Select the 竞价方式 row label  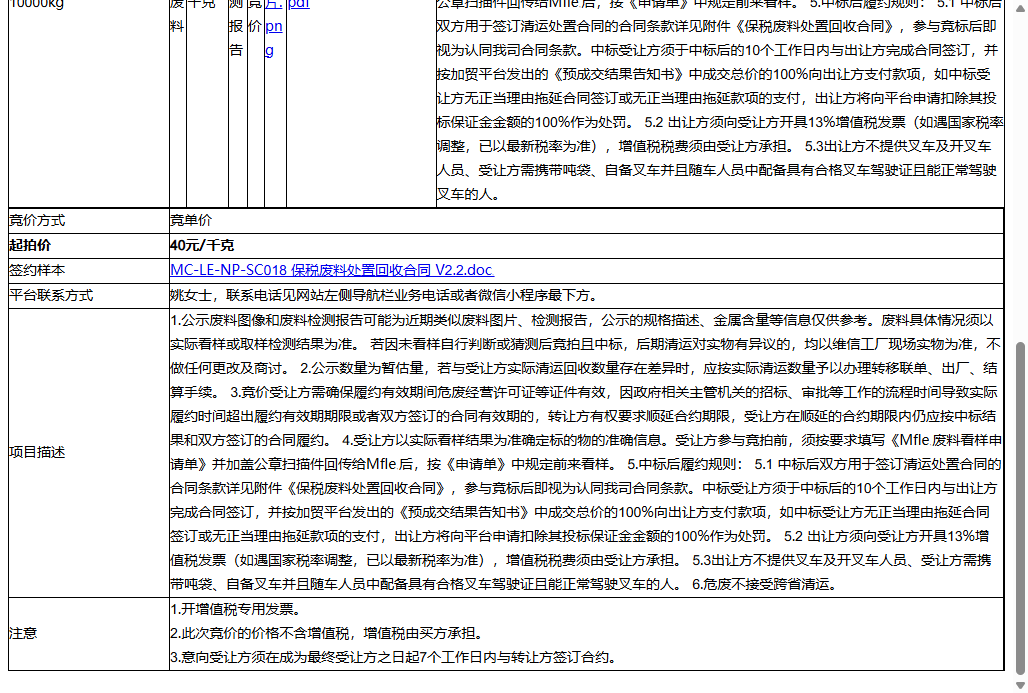coord(37,220)
